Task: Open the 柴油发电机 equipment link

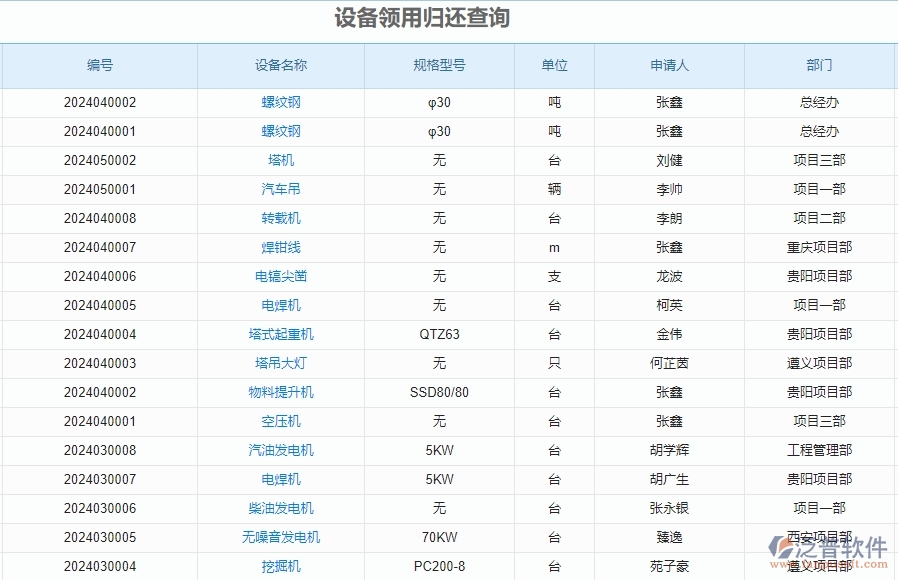Action: (x=280, y=508)
